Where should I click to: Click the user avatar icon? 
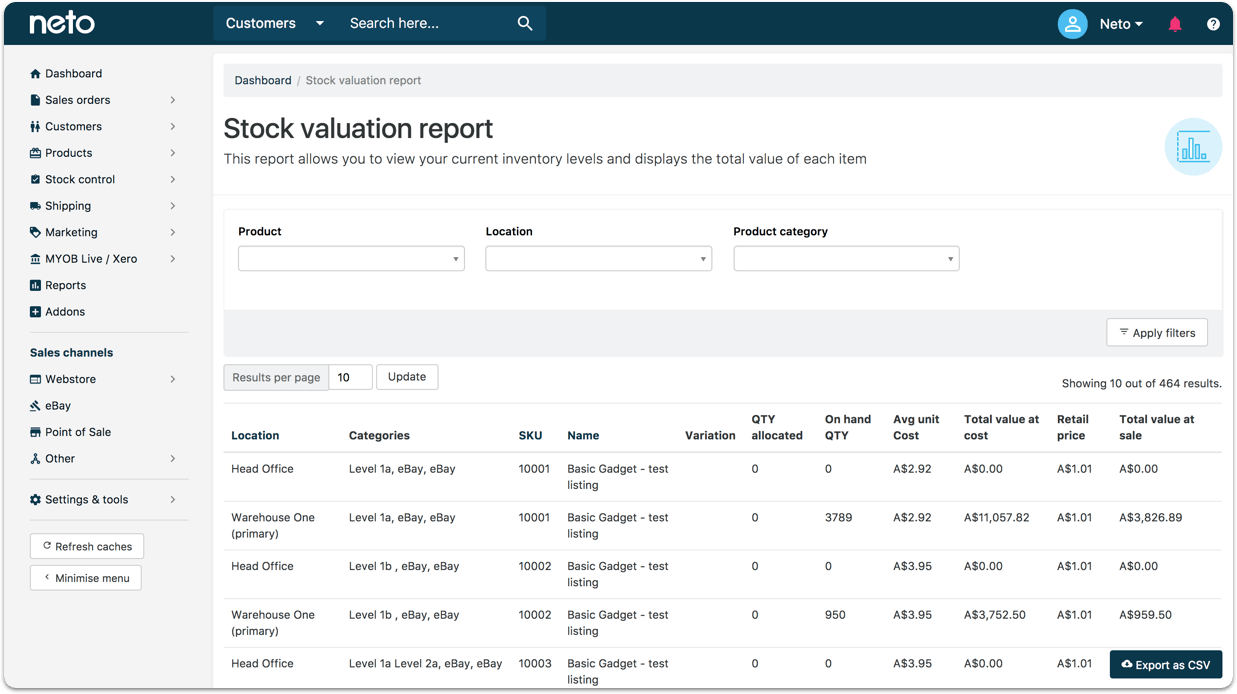1072,24
